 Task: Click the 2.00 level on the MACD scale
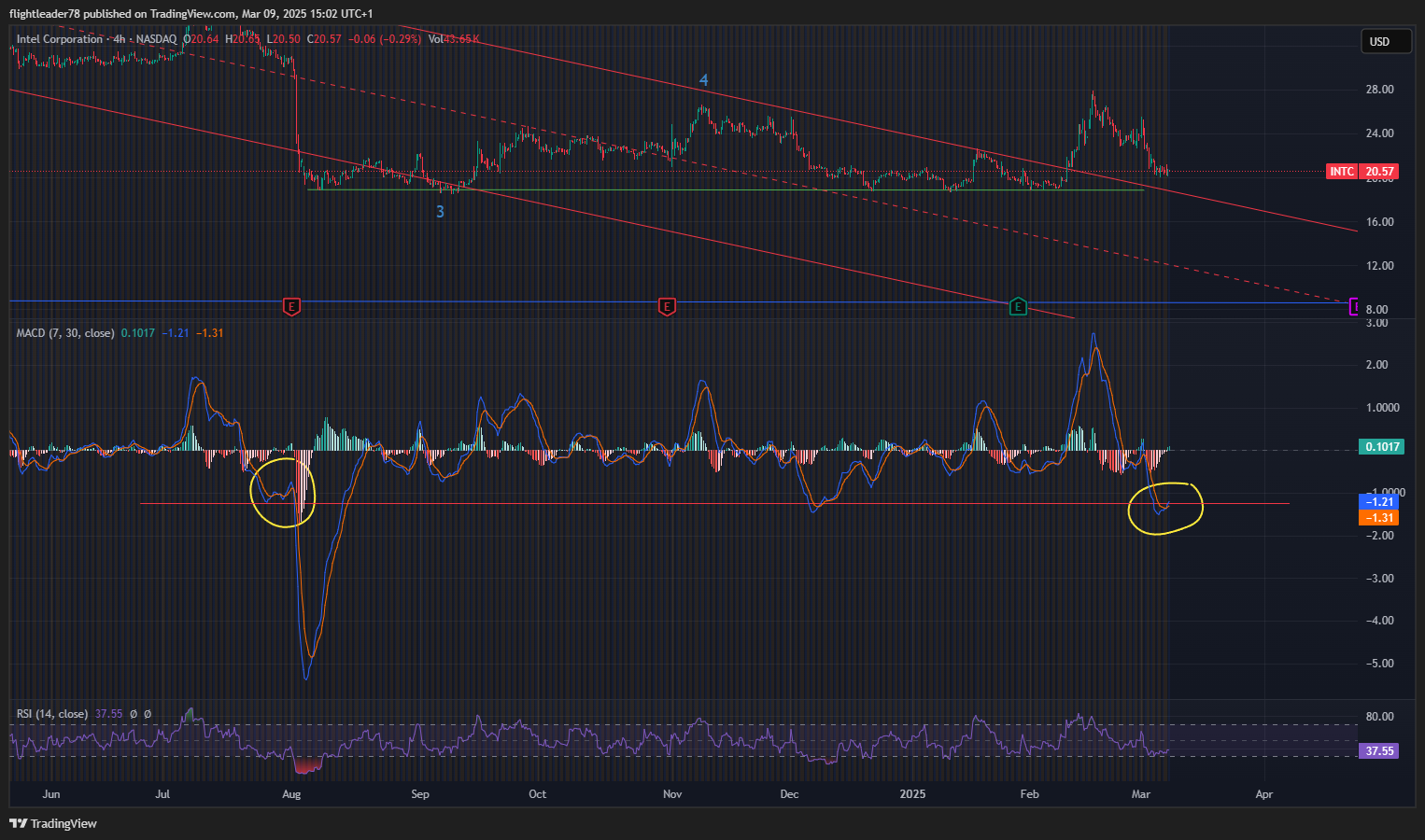[1377, 365]
